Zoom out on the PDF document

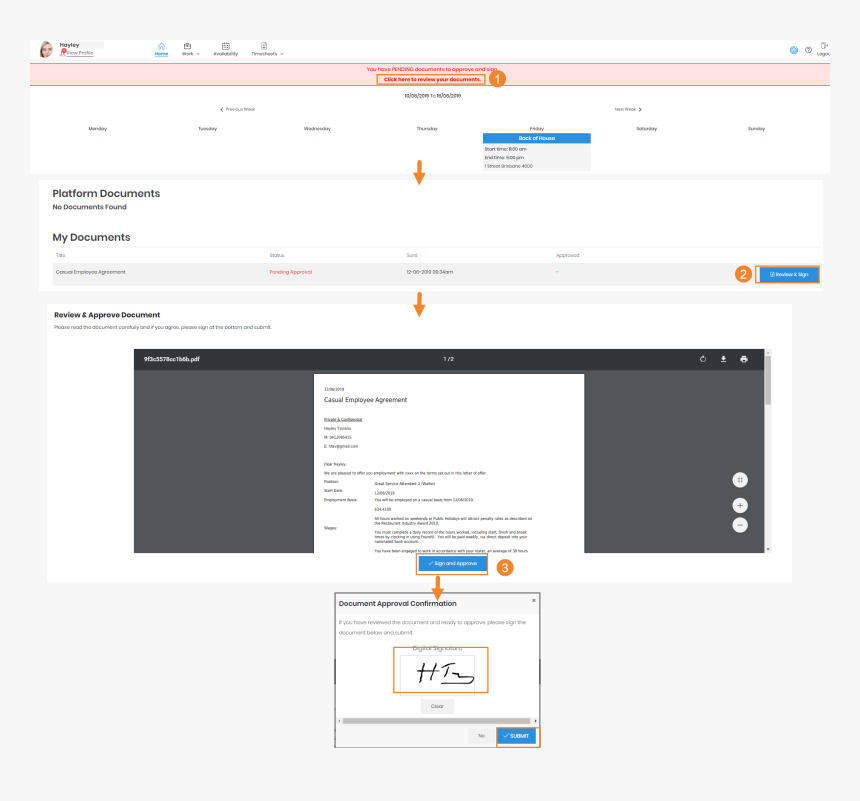coord(740,525)
